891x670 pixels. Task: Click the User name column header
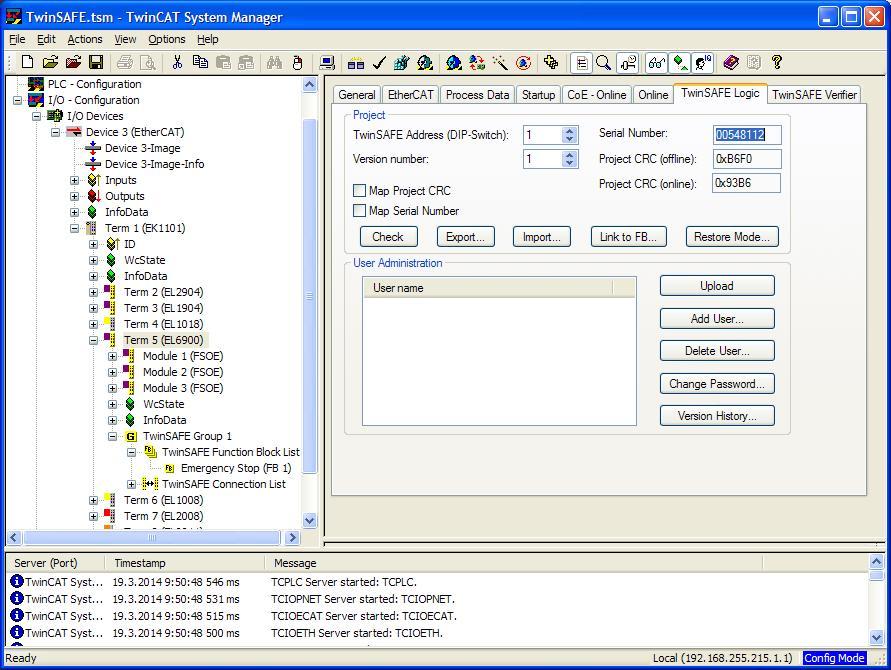point(488,288)
